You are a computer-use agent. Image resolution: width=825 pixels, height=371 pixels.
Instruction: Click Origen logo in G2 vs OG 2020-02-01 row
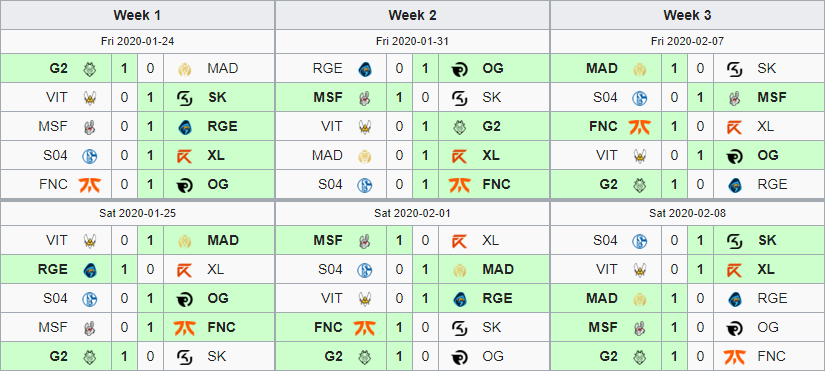coord(459,357)
